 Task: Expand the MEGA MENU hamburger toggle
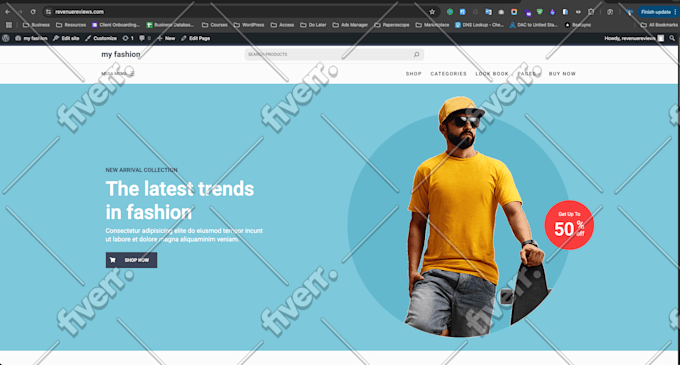[118, 74]
